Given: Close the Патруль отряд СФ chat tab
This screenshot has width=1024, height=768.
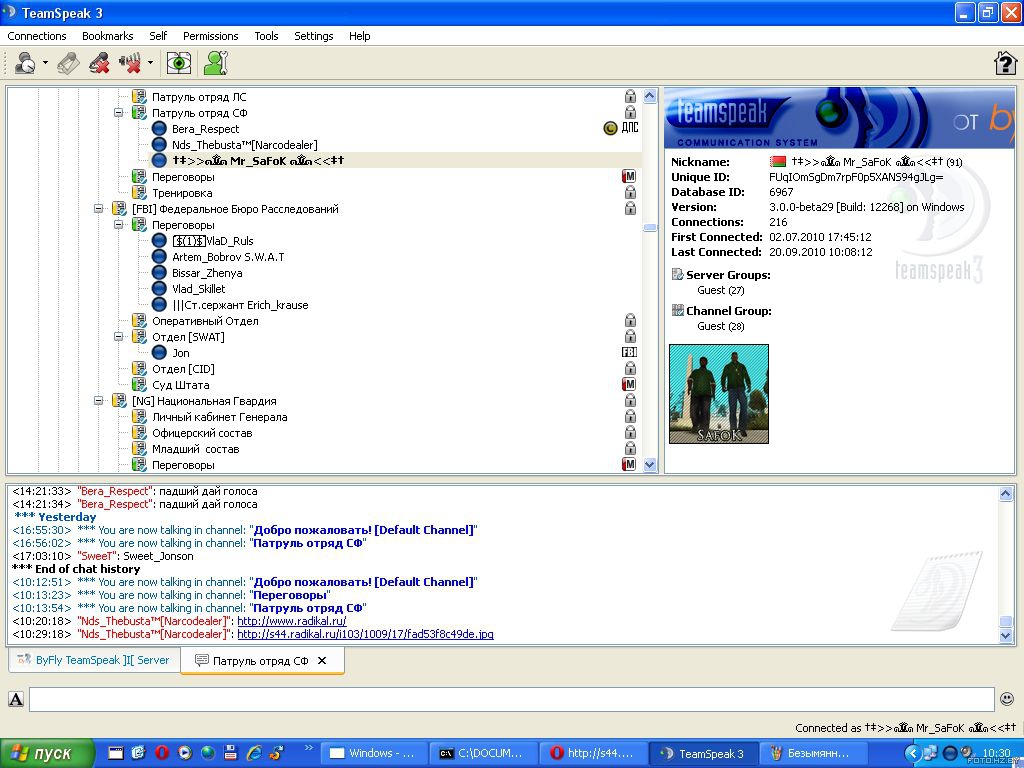Looking at the screenshot, I should (322, 661).
